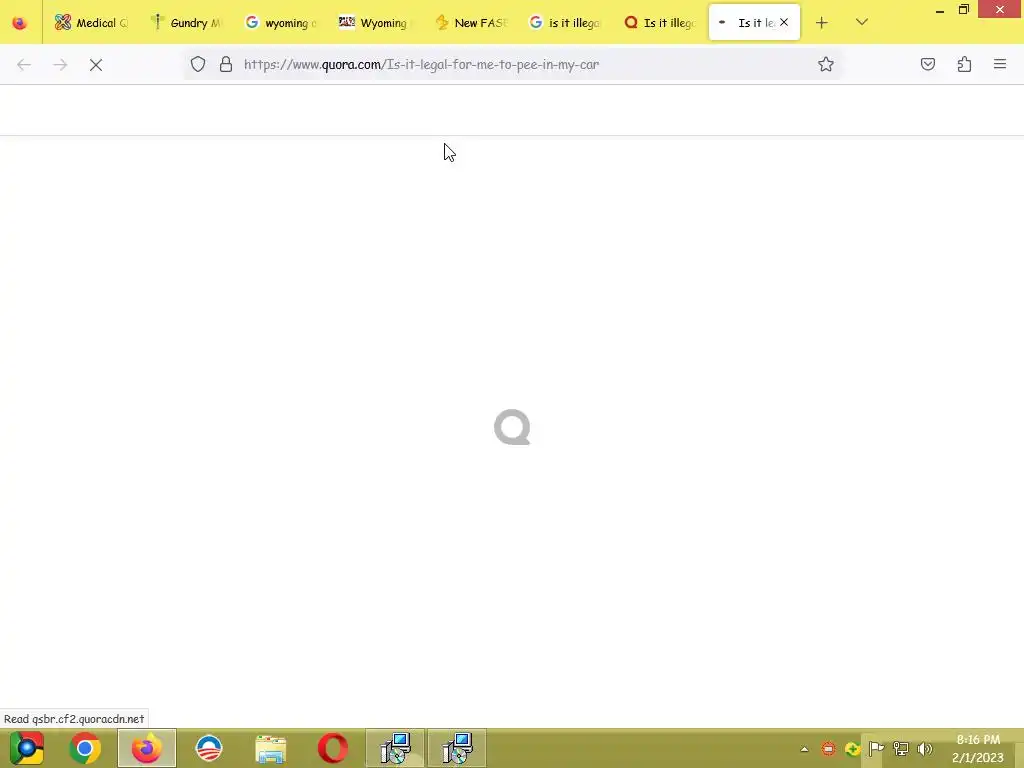Click the Action Center flag tray icon

point(876,749)
